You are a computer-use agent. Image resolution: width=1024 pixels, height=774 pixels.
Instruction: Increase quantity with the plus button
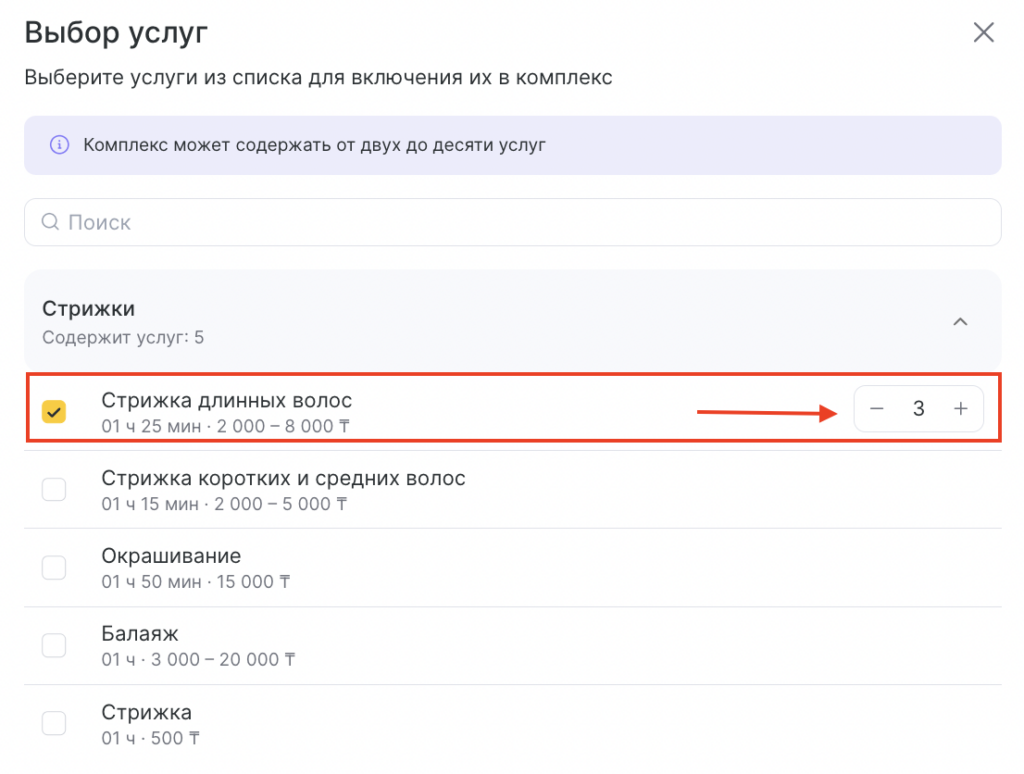click(961, 409)
